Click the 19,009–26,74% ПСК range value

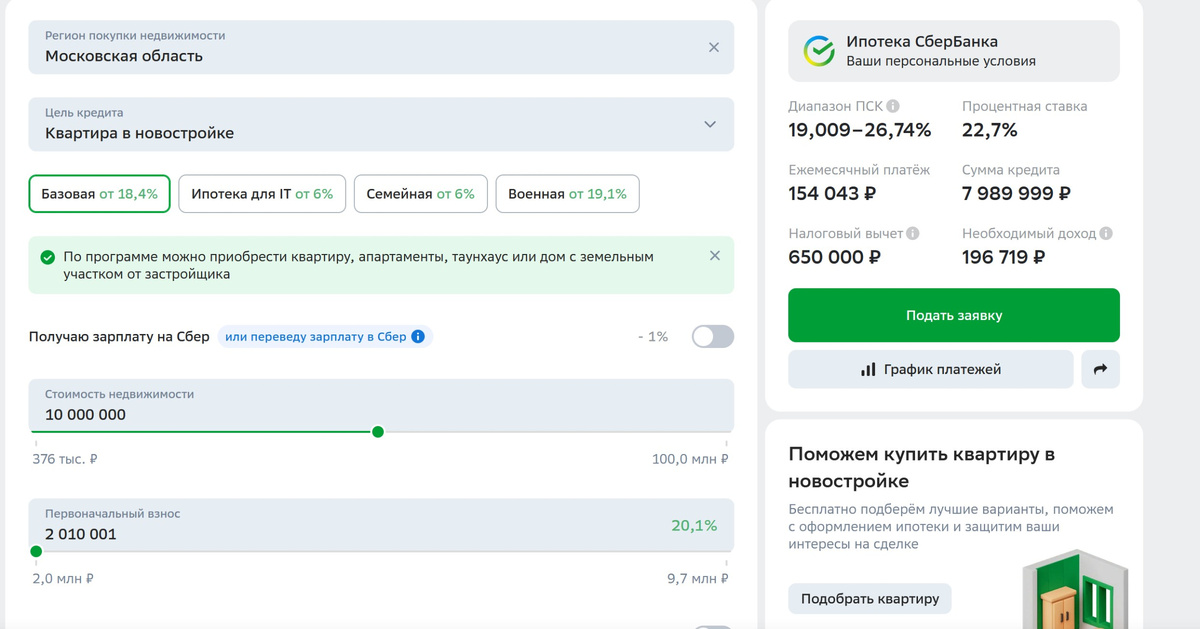point(860,130)
